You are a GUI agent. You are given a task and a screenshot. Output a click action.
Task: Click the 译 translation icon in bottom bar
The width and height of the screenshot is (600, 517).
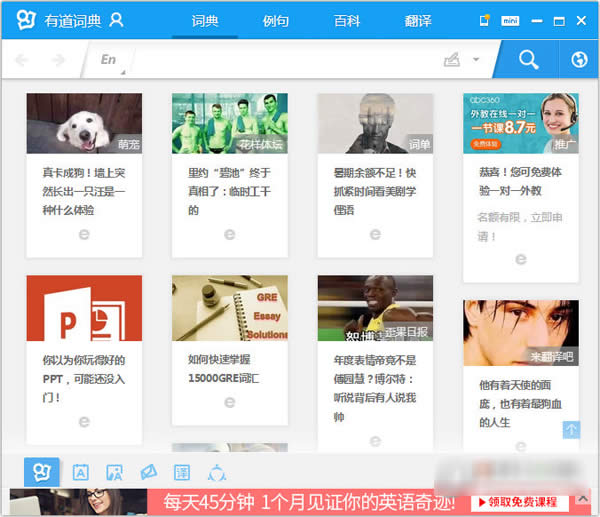182,473
